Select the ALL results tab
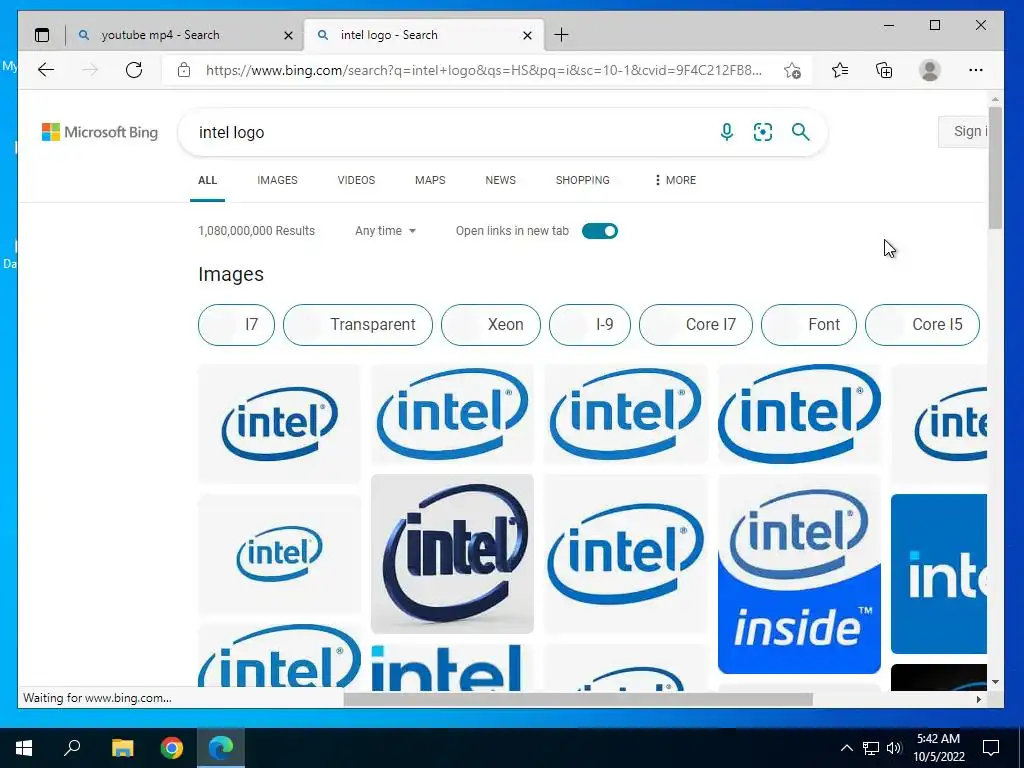 point(207,180)
